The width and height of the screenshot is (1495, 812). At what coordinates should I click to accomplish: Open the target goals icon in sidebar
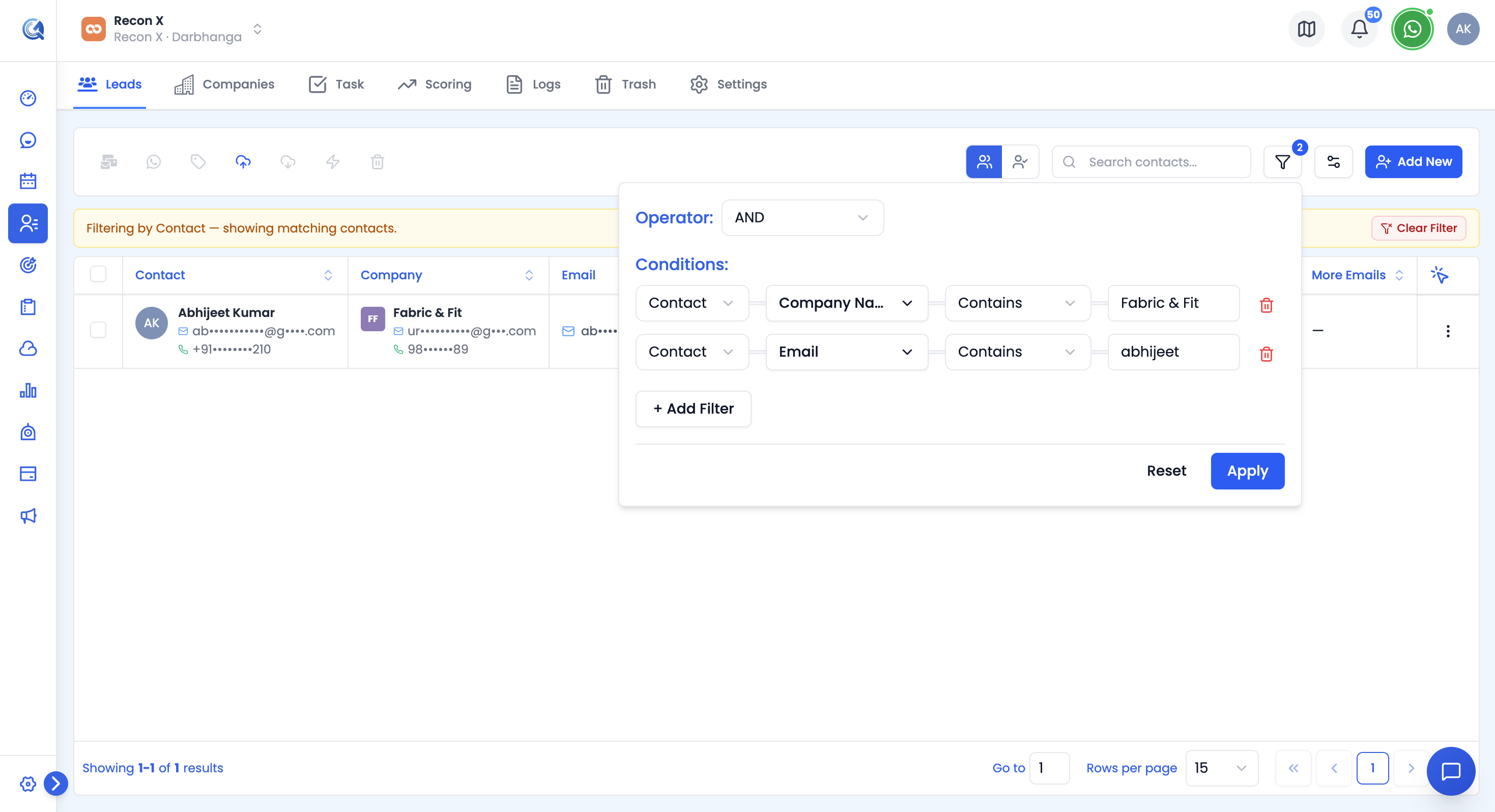pyautogui.click(x=28, y=265)
